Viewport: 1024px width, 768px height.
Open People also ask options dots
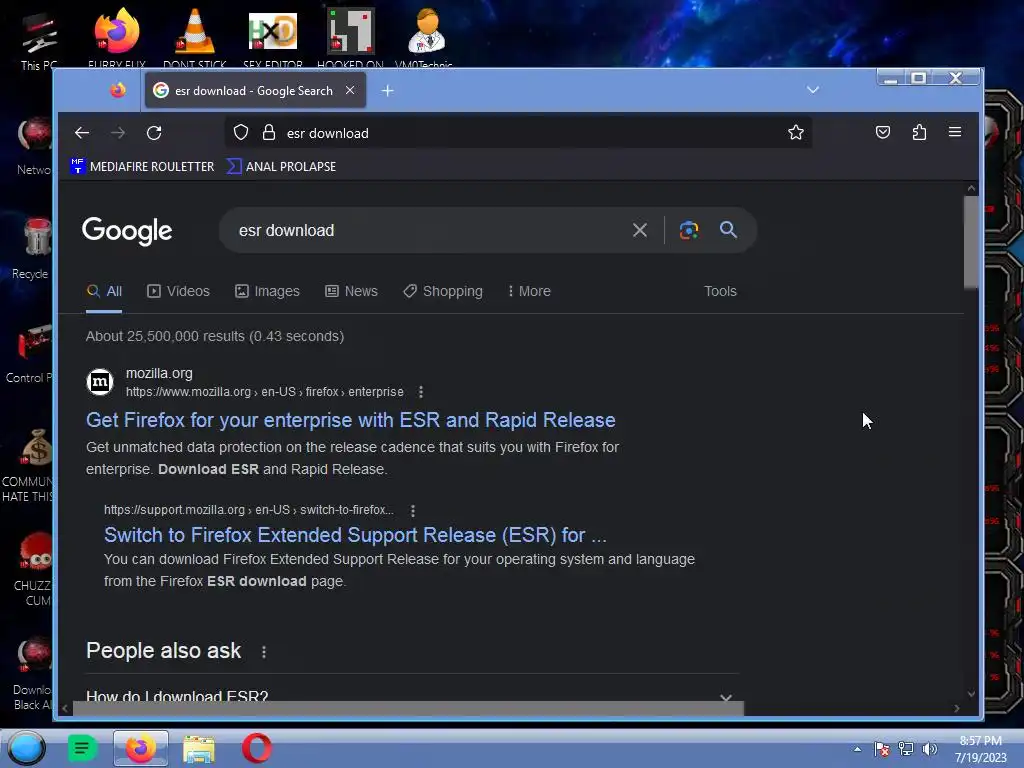click(x=264, y=652)
